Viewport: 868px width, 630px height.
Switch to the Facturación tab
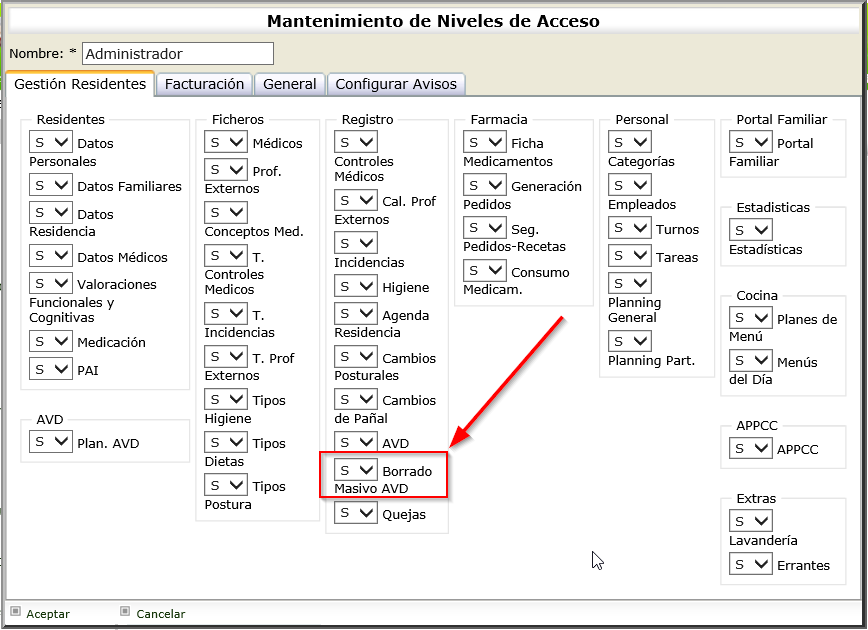(x=204, y=84)
